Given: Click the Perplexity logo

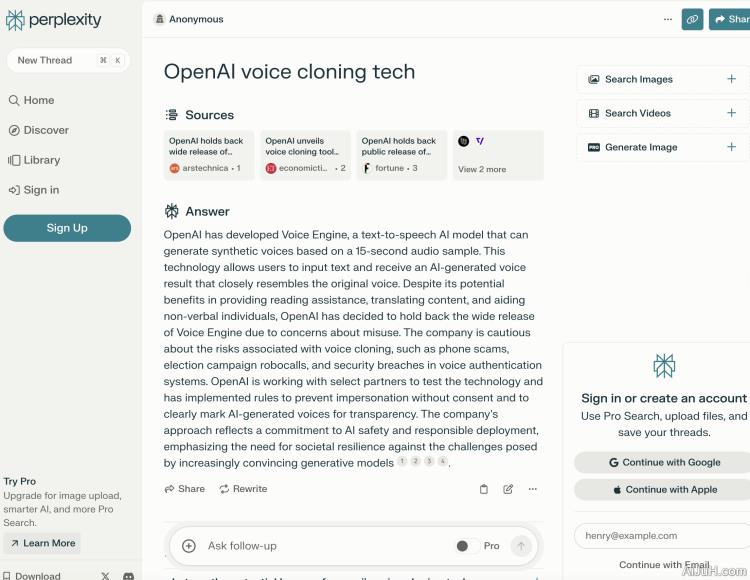Looking at the screenshot, I should click(x=53, y=20).
